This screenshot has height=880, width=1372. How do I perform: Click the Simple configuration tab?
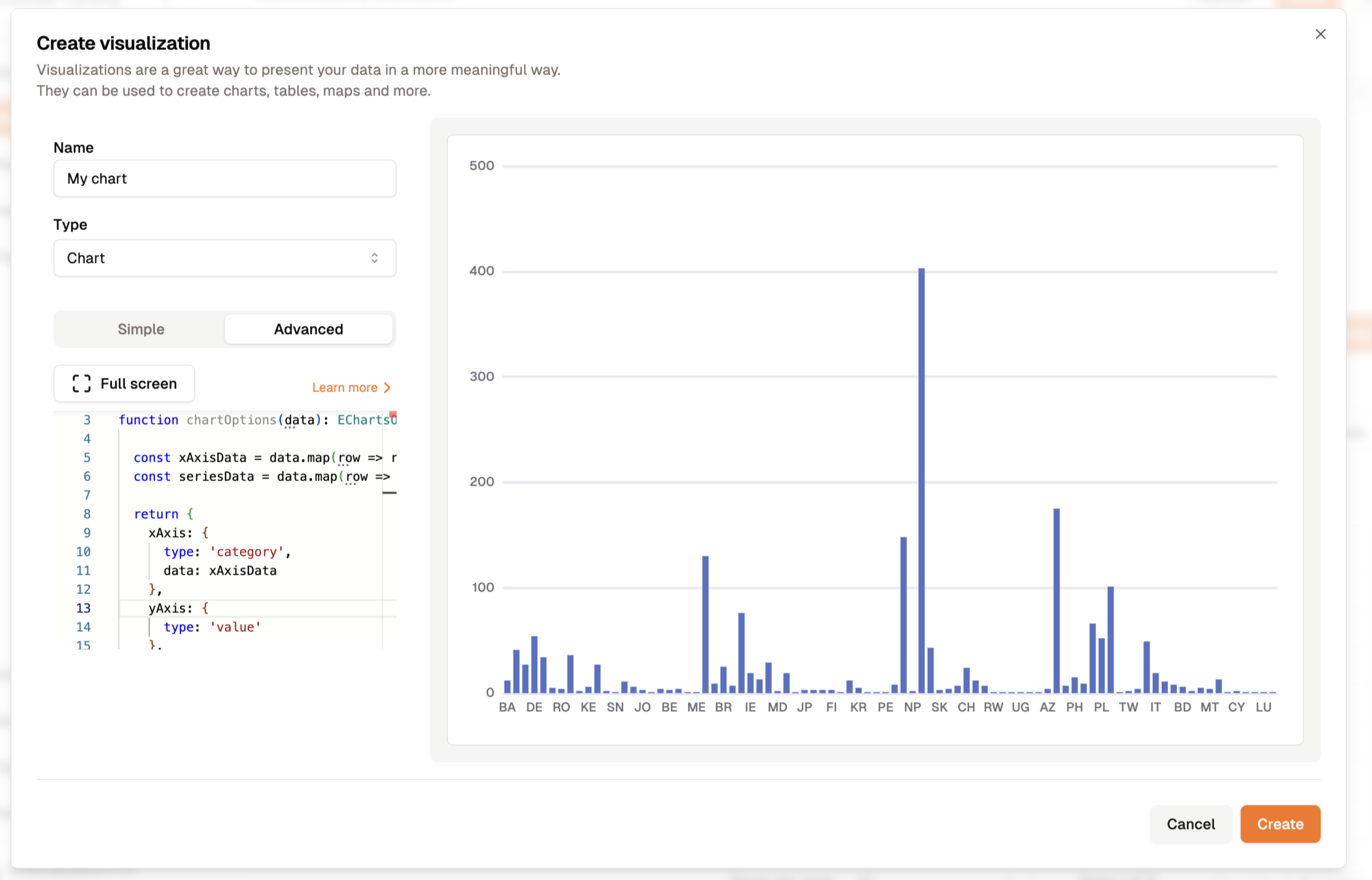pos(140,328)
